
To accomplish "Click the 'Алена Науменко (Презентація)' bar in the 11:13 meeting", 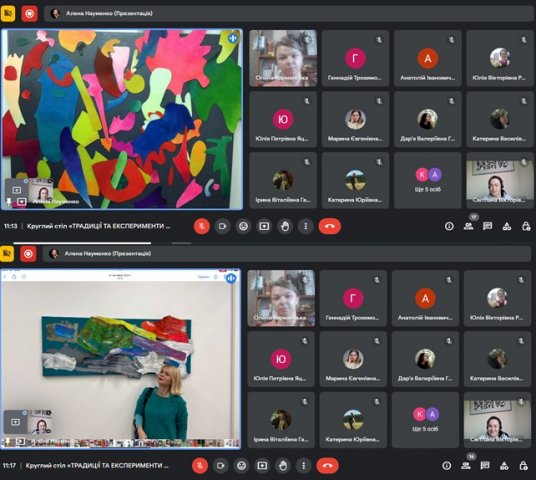I will coord(288,14).
